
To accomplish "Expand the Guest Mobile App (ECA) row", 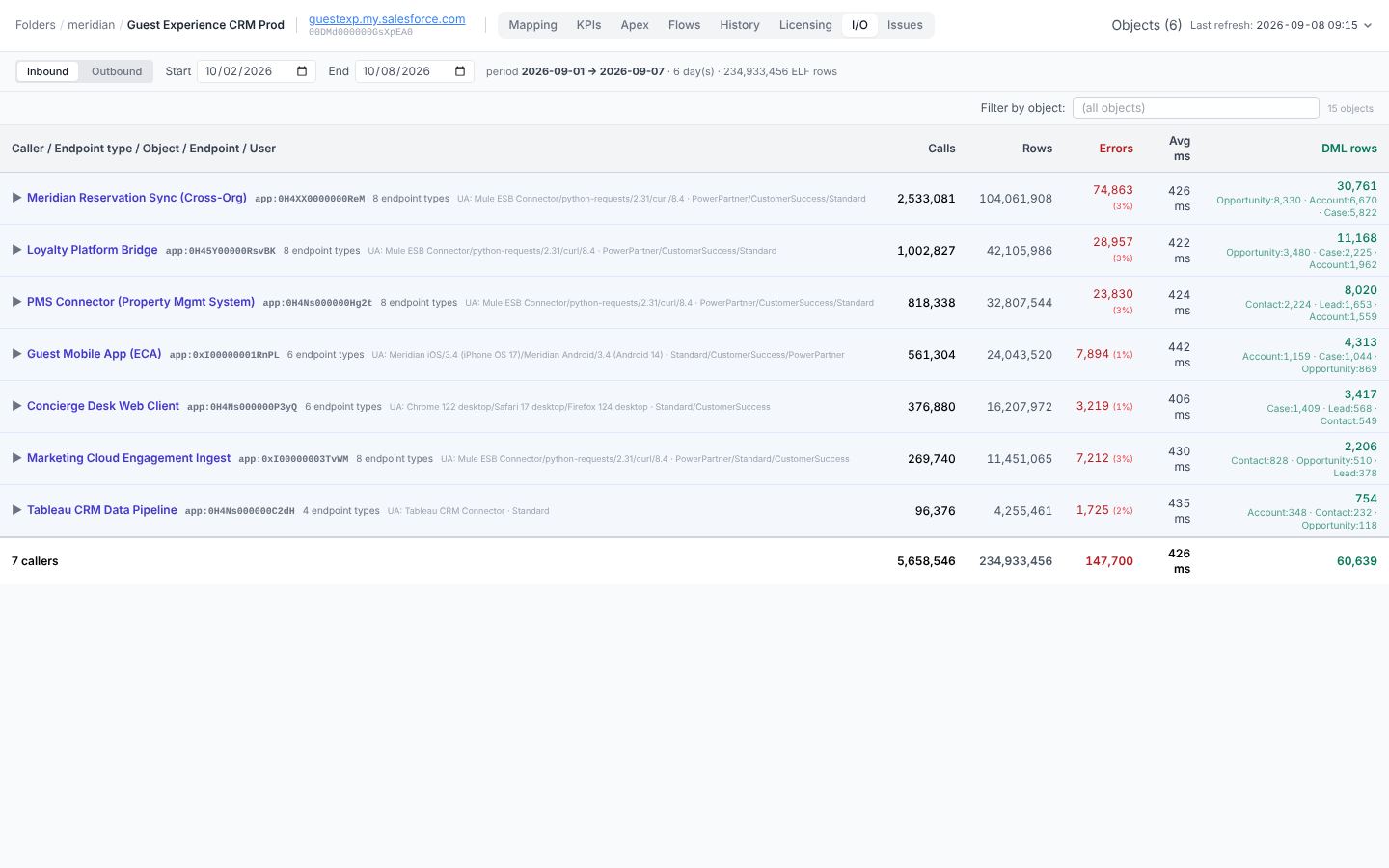I will click(16, 354).
